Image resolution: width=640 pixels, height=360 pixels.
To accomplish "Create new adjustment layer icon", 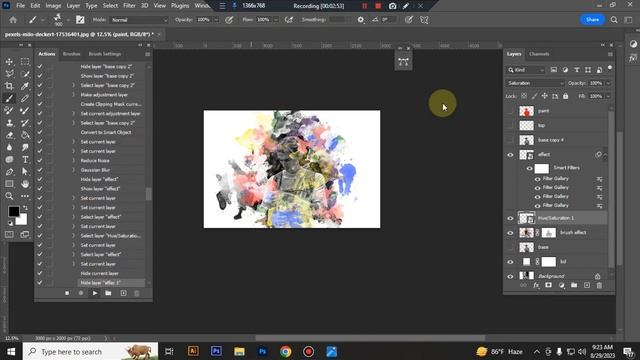I will click(x=561, y=285).
